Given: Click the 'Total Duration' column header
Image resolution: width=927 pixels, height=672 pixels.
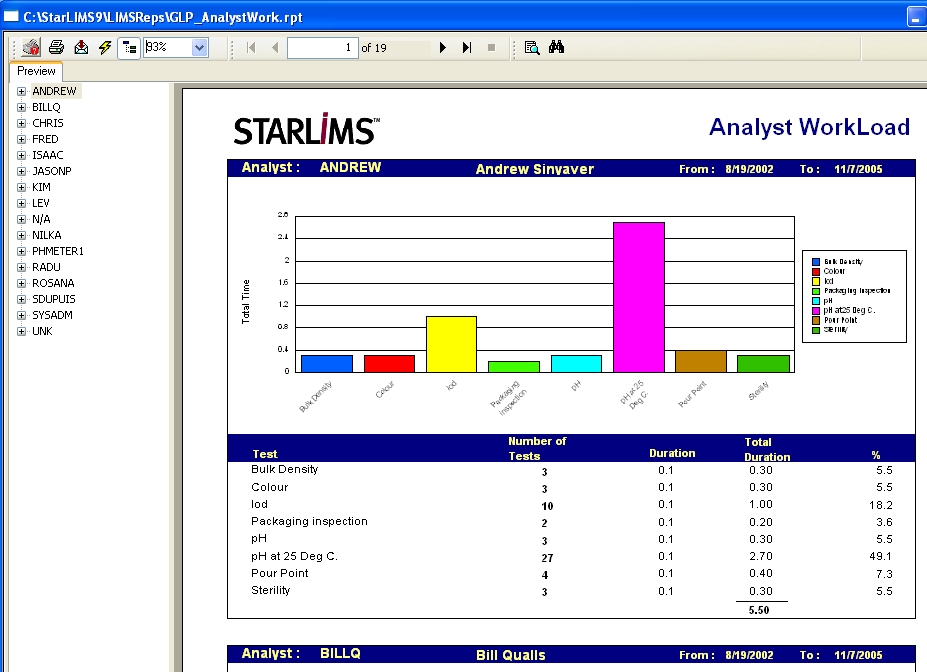Looking at the screenshot, I should (766, 449).
